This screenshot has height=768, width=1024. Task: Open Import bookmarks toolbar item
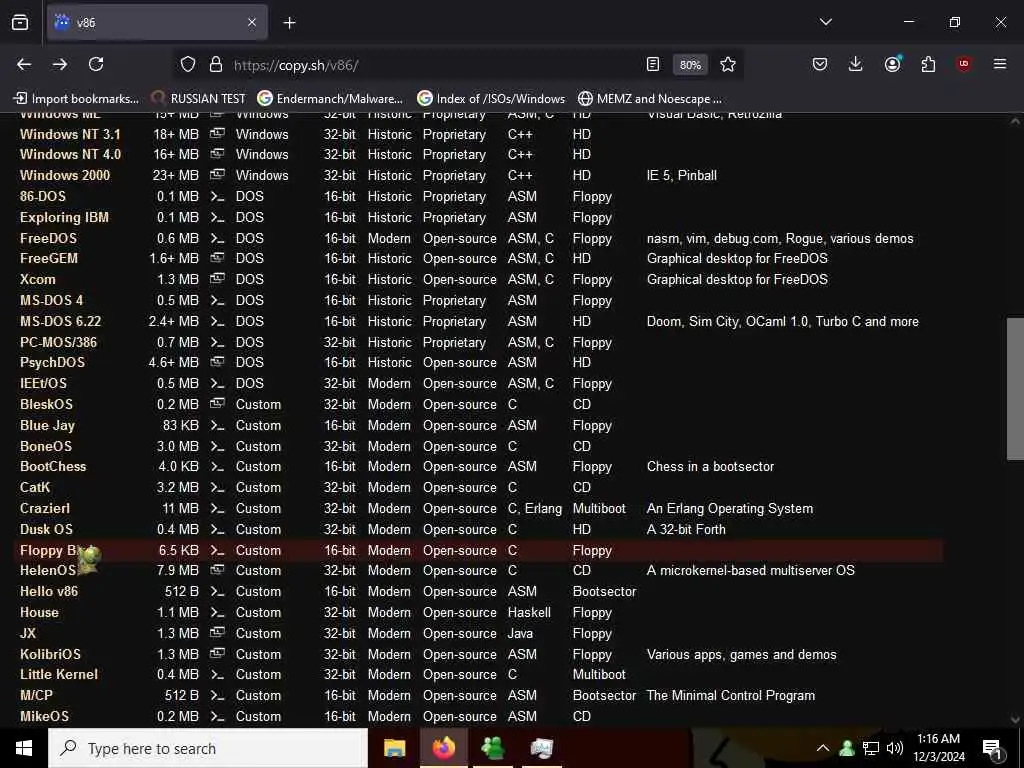76,99
